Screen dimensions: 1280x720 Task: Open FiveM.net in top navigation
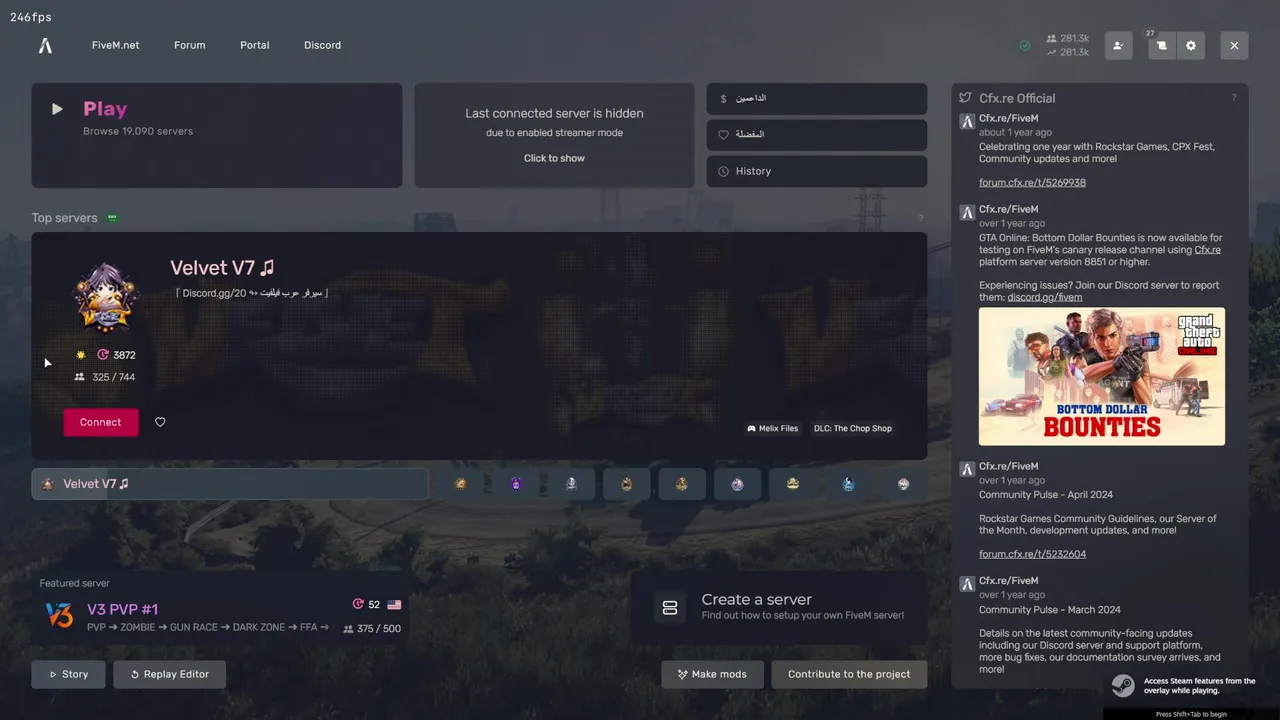coord(115,45)
